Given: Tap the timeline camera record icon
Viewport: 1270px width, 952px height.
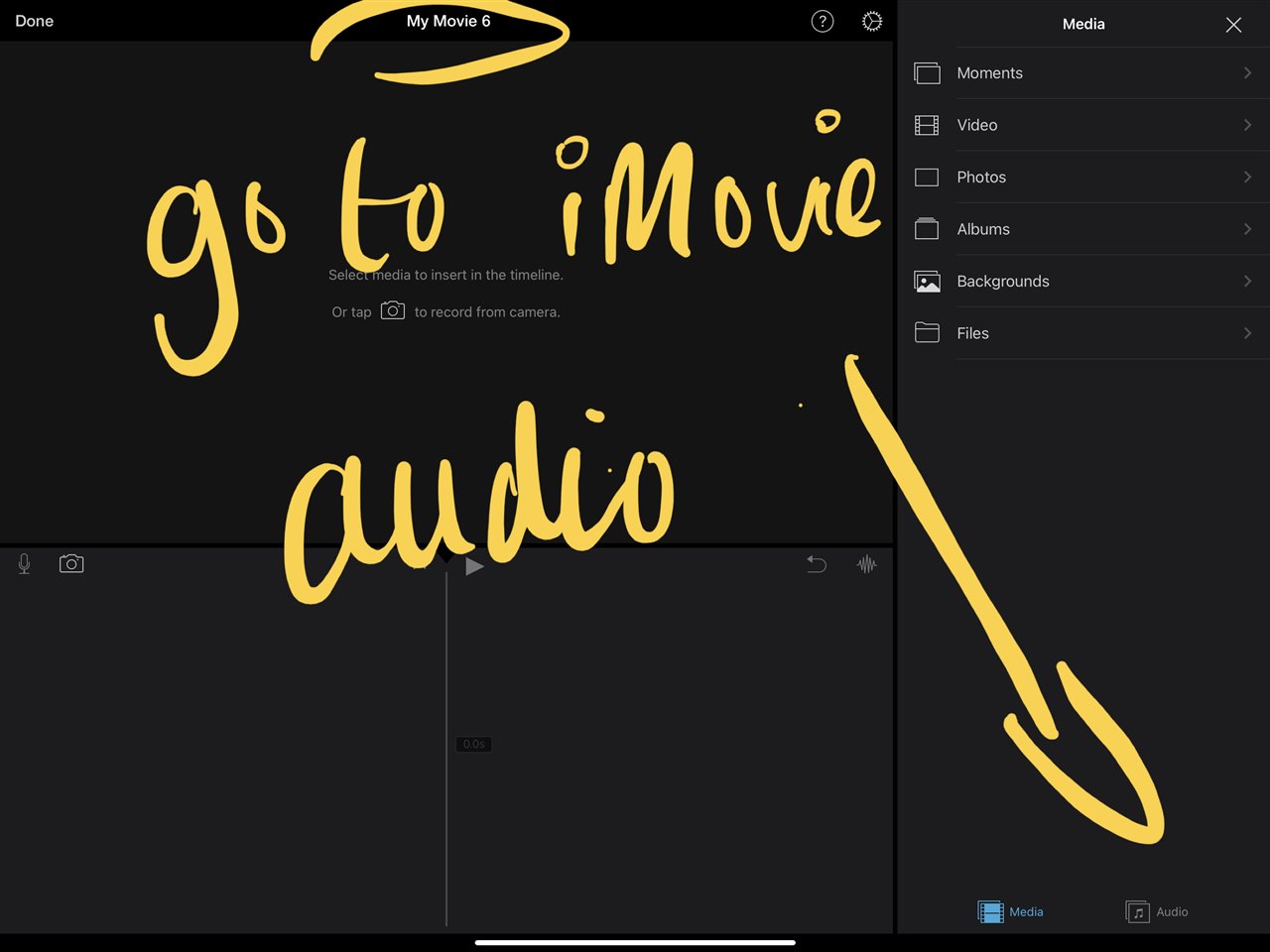Looking at the screenshot, I should 71,564.
